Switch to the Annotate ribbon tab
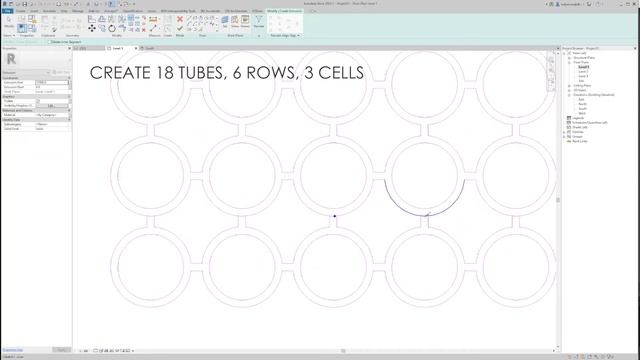 (49, 11)
